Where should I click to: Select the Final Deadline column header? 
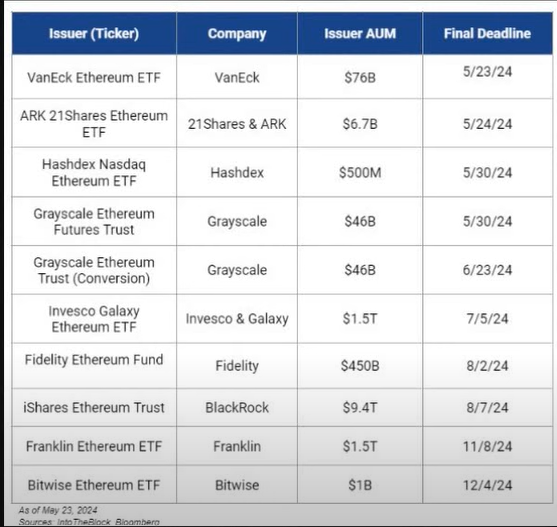pos(487,33)
